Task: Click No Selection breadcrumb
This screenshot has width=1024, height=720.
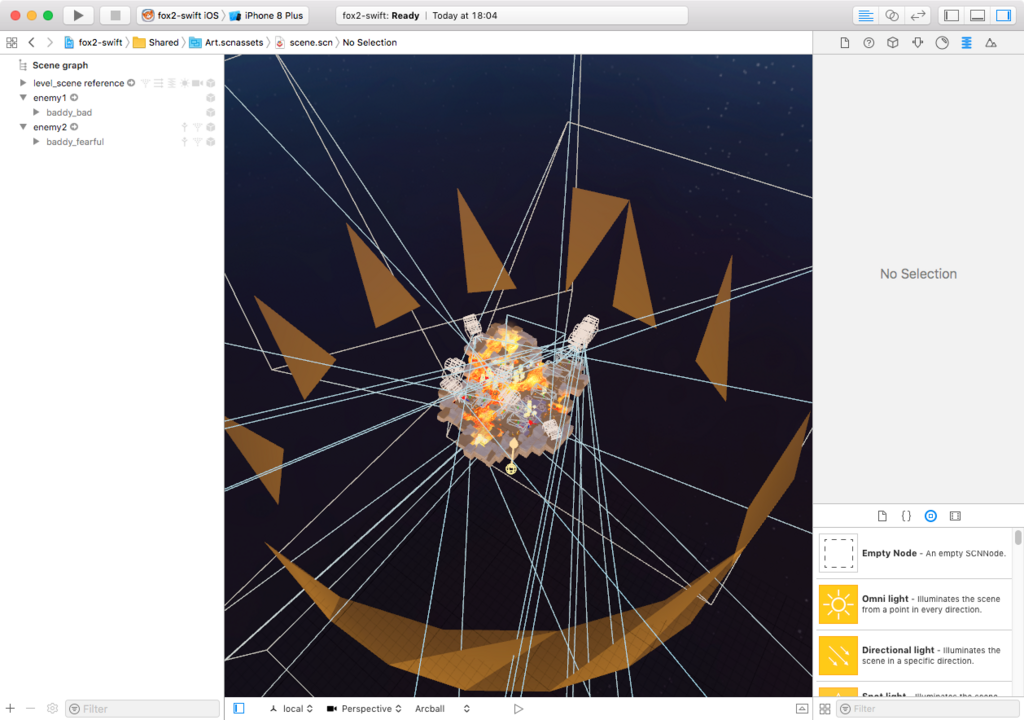Action: tap(370, 42)
